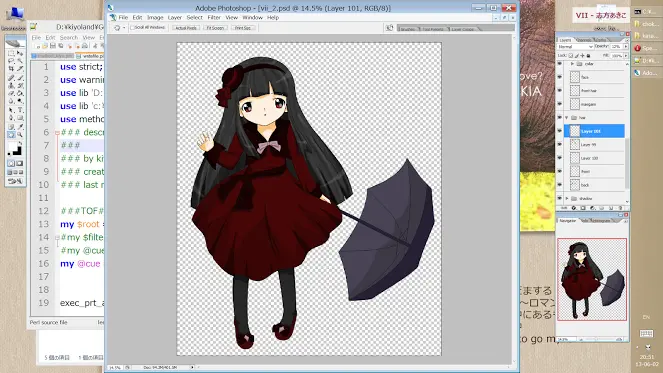The height and width of the screenshot is (373, 663).
Task: Hide the front hair layer
Action: pyautogui.click(x=559, y=91)
